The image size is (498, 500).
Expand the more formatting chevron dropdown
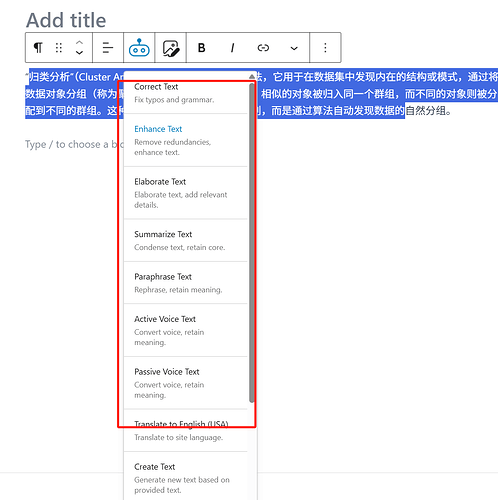[294, 48]
